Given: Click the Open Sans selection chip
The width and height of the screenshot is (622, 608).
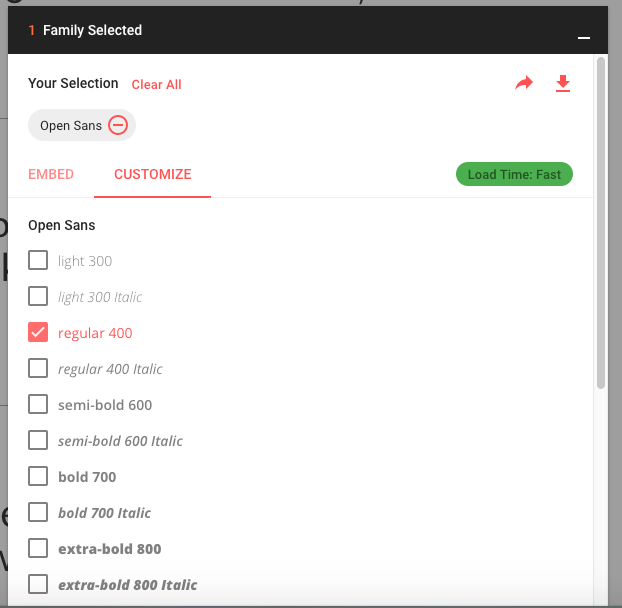Looking at the screenshot, I should (x=82, y=125).
